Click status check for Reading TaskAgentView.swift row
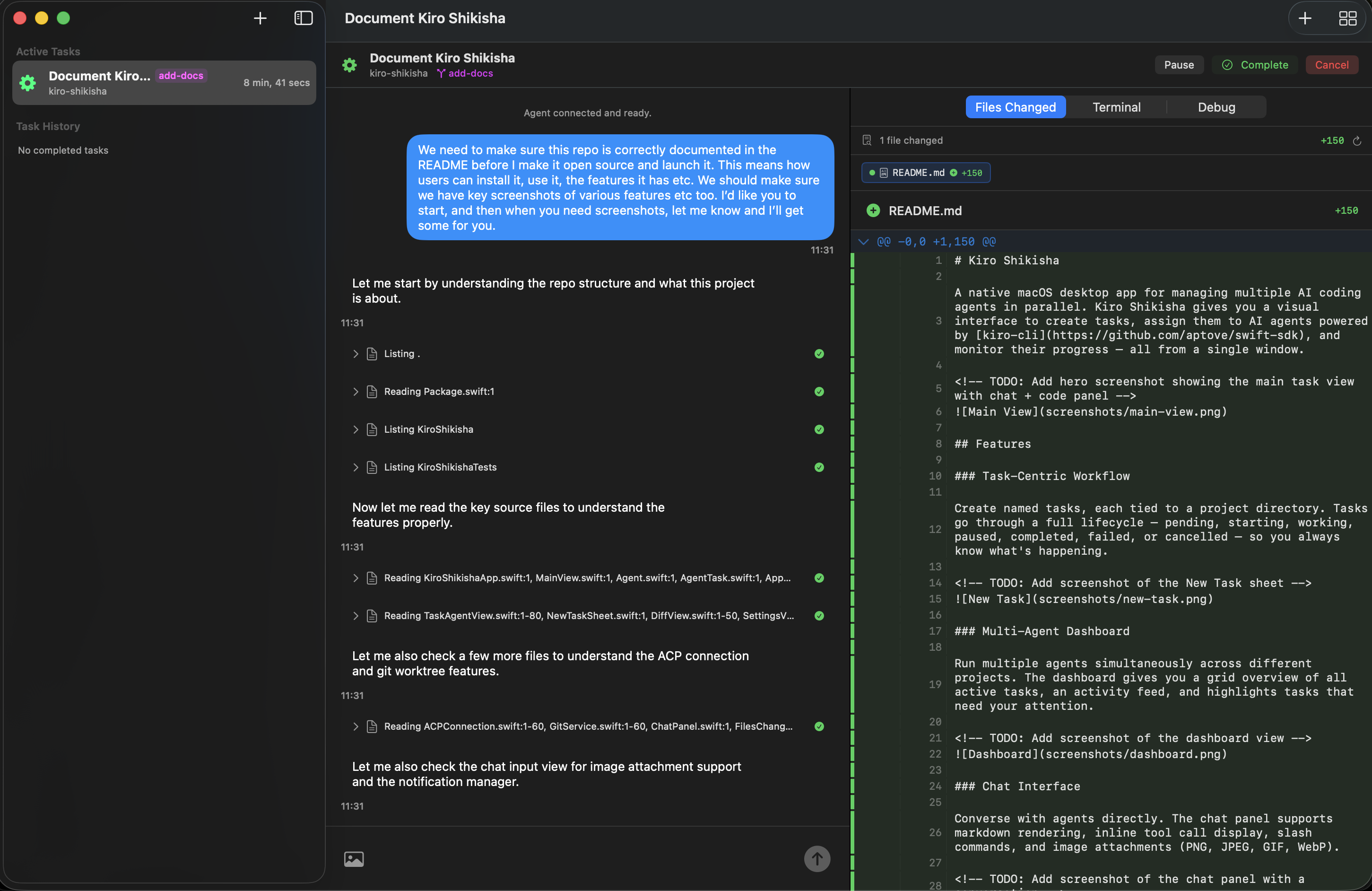The width and height of the screenshot is (1372, 891). pyautogui.click(x=818, y=616)
